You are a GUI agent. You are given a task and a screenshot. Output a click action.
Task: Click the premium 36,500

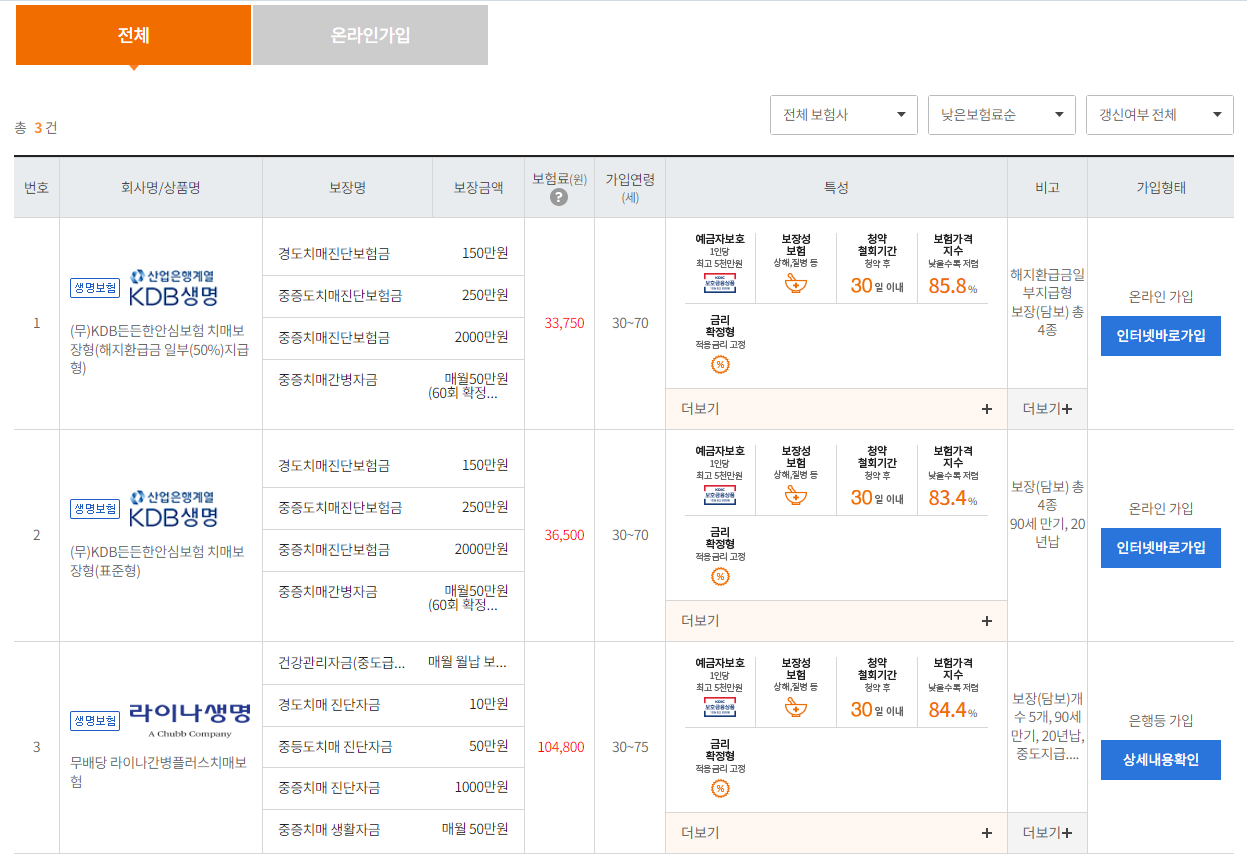pyautogui.click(x=564, y=535)
